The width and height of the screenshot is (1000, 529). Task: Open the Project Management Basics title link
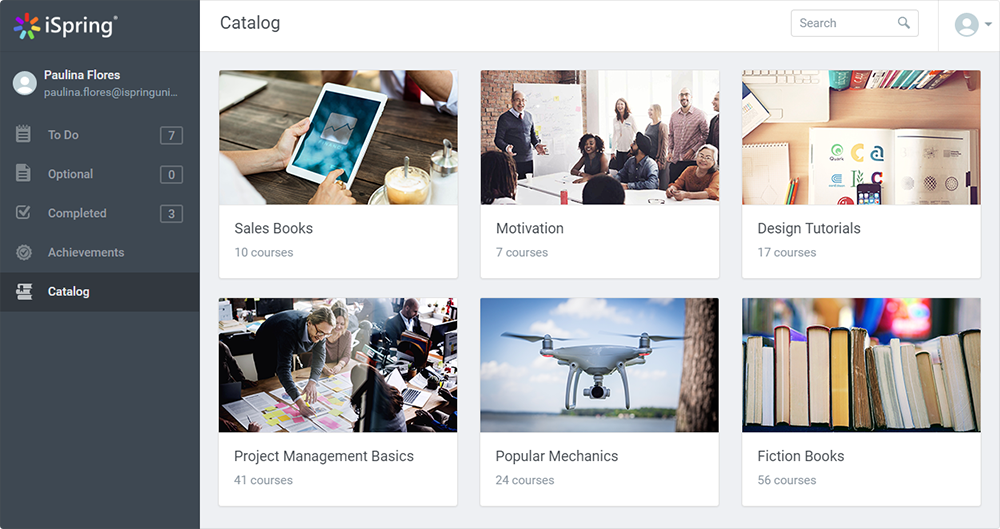pyautogui.click(x=324, y=456)
